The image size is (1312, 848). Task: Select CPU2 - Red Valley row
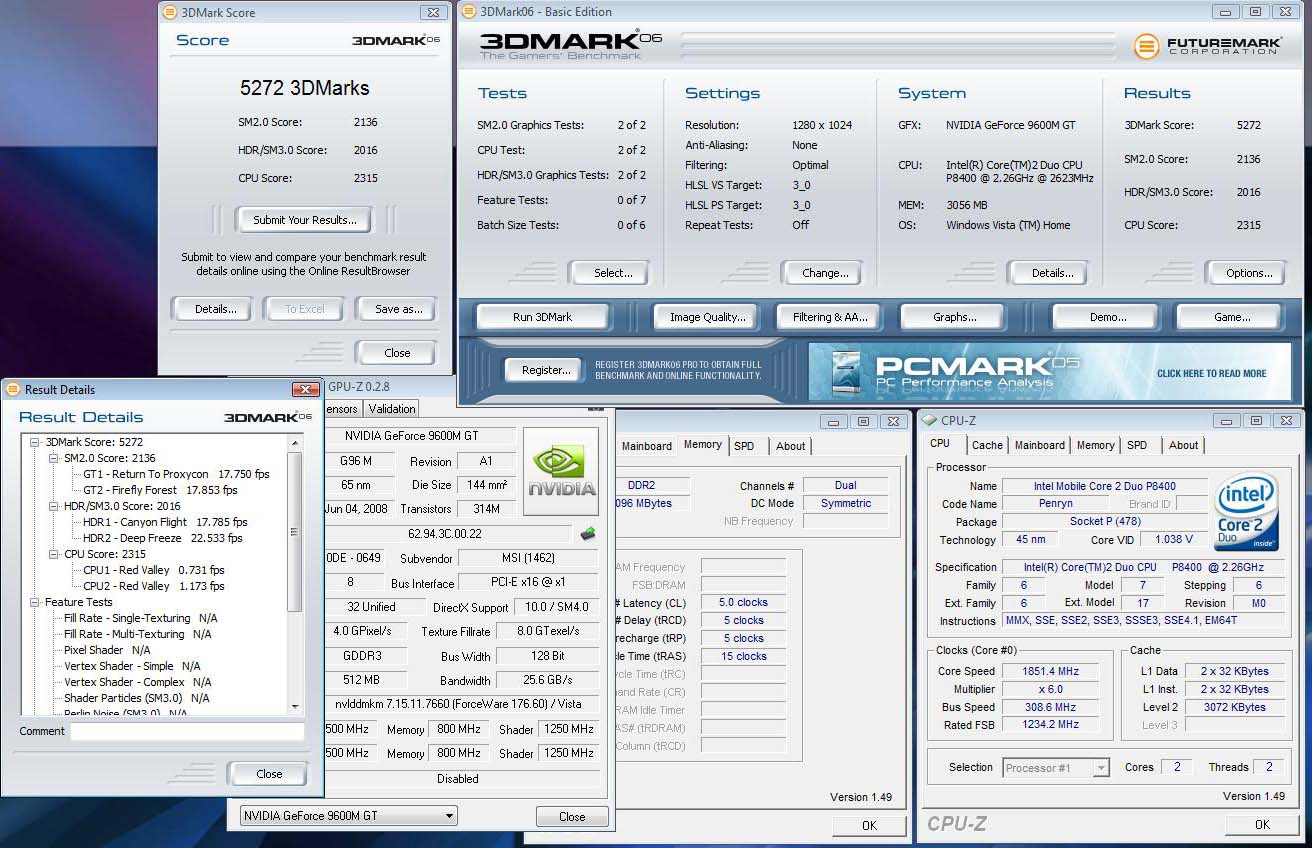tap(153, 586)
